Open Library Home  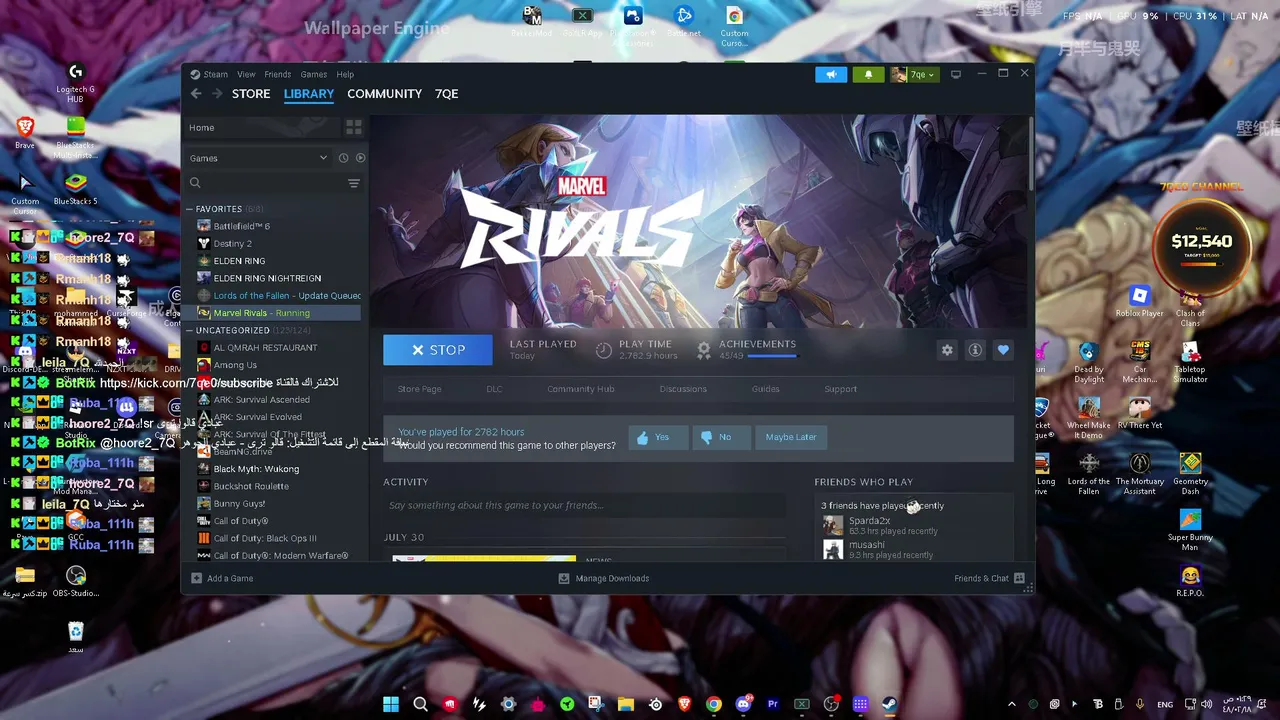(x=263, y=128)
